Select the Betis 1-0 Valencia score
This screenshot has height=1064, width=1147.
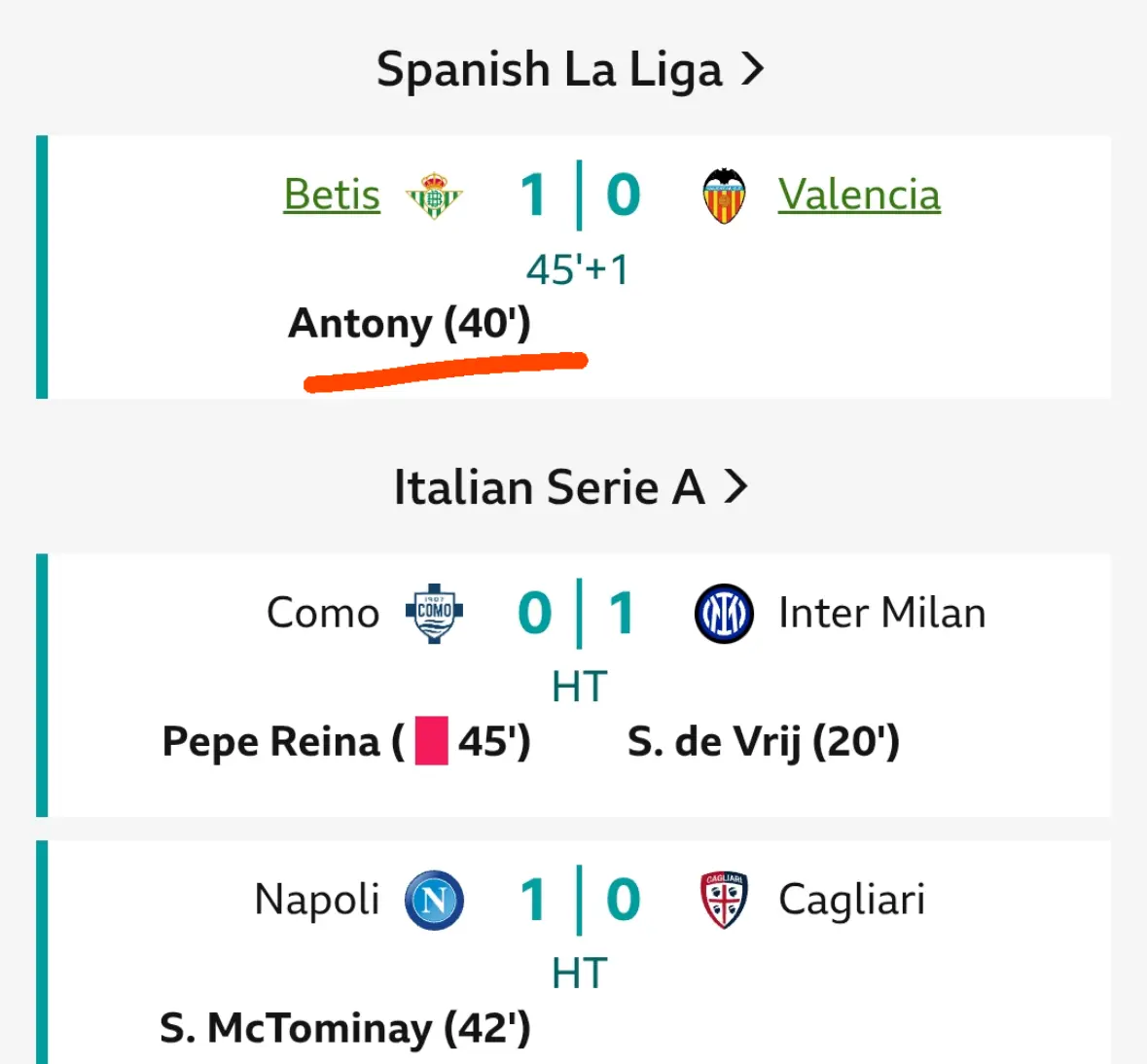pos(580,195)
